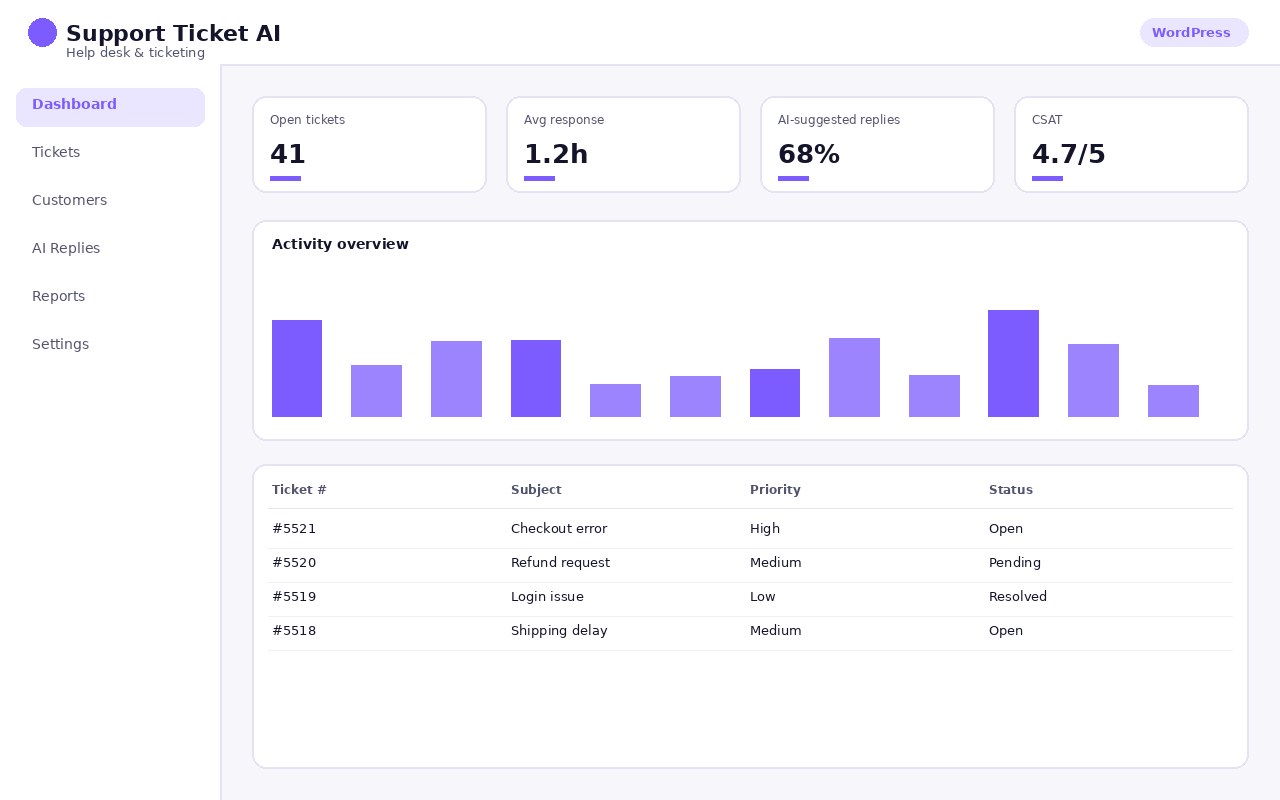
Task: Select the Login issue ticket #5519
Action: click(x=750, y=597)
